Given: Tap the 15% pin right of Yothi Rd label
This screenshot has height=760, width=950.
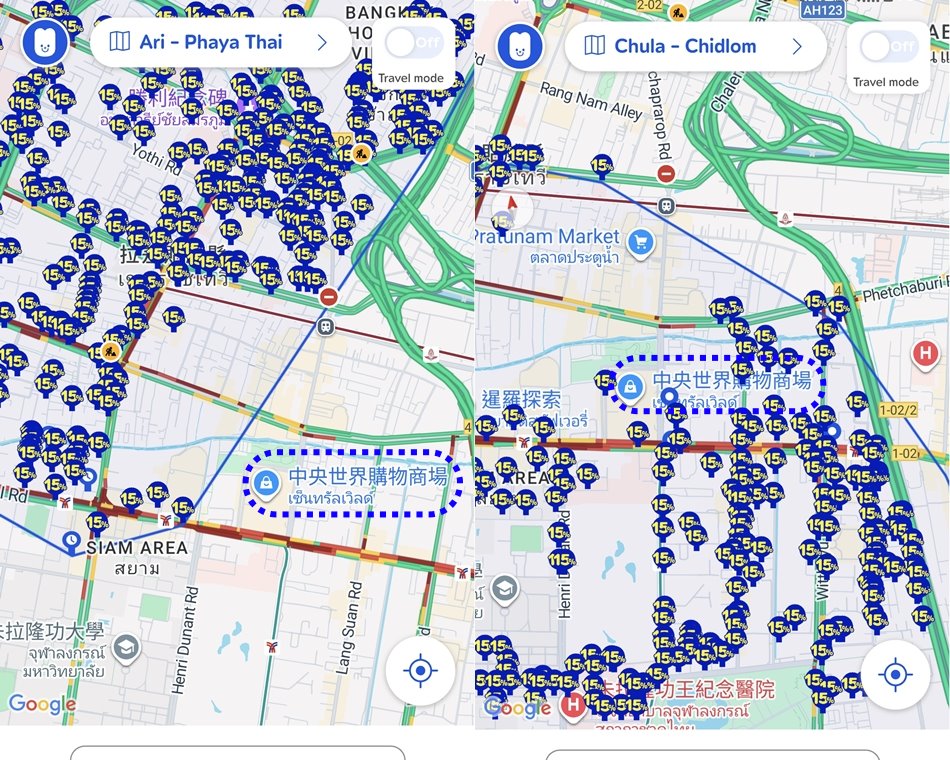Looking at the screenshot, I should [179, 153].
